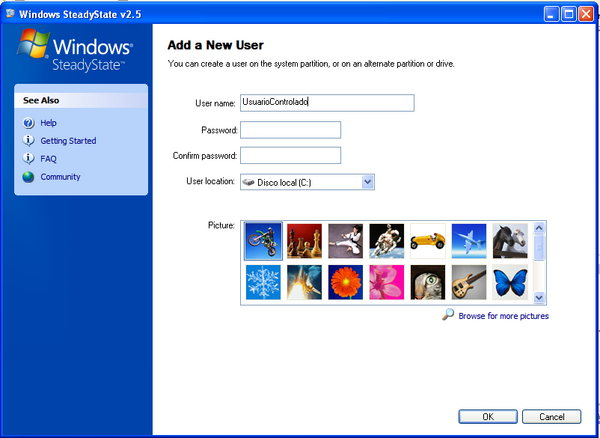Choose the yellow race car picture
This screenshot has width=600, height=438.
click(x=428, y=241)
